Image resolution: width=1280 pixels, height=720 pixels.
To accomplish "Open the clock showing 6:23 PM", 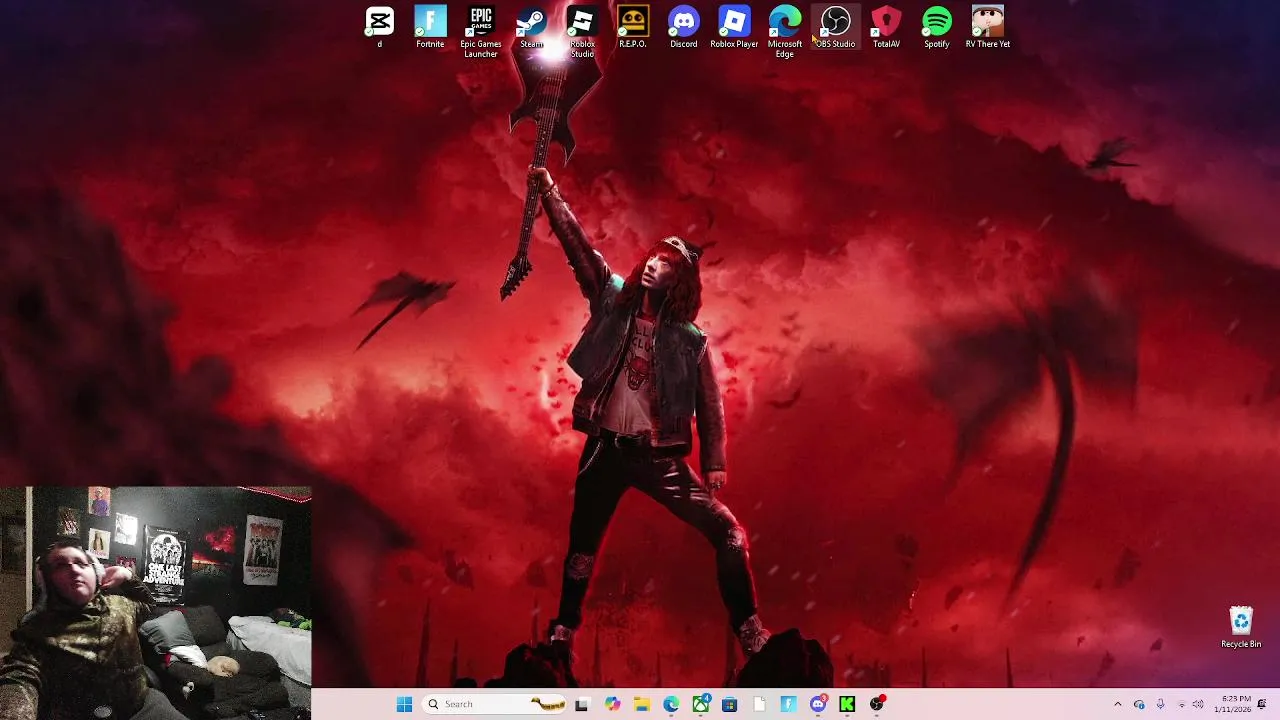I will tap(1235, 704).
